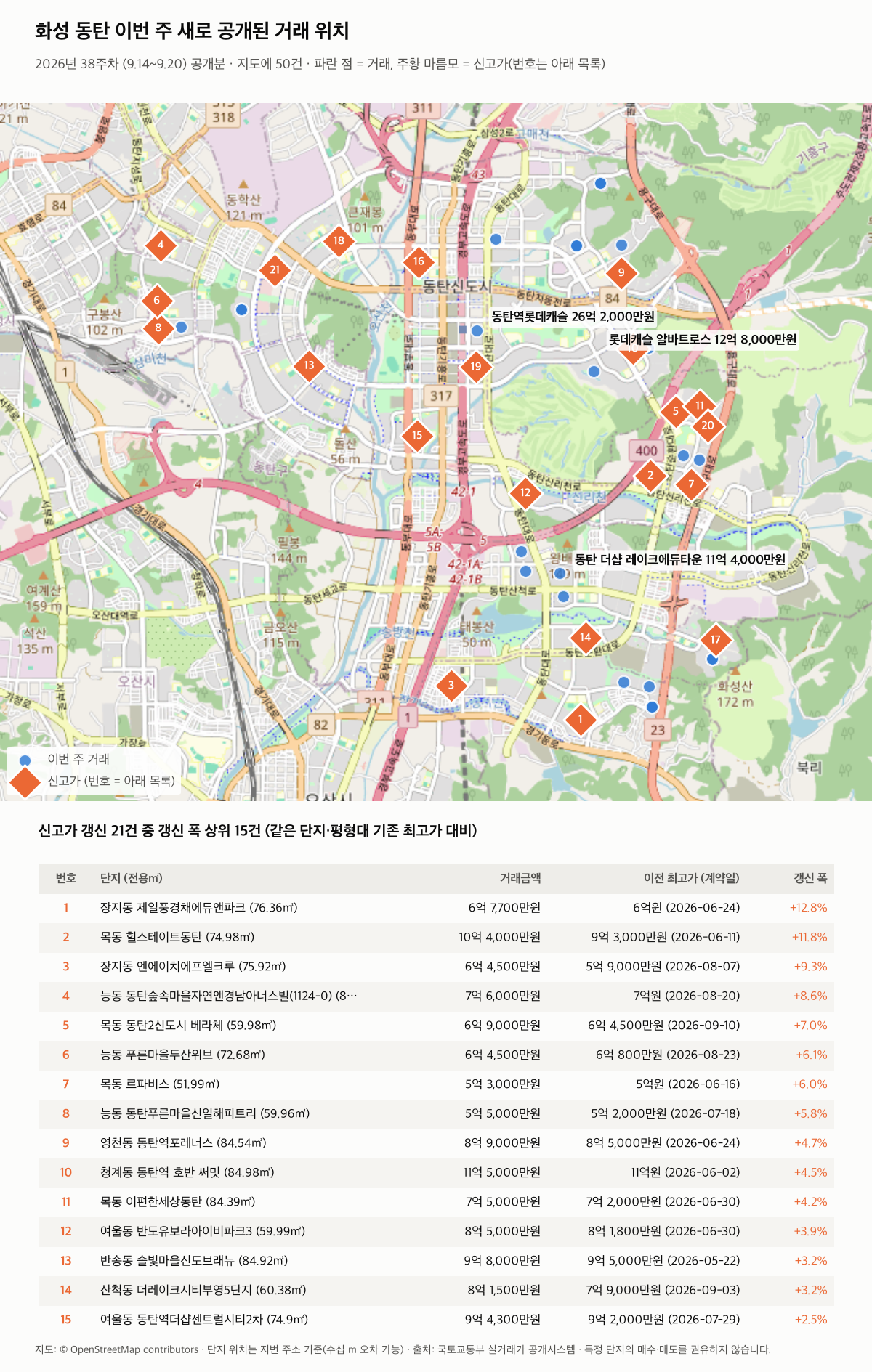Click diamond marker number 16

pos(419,261)
